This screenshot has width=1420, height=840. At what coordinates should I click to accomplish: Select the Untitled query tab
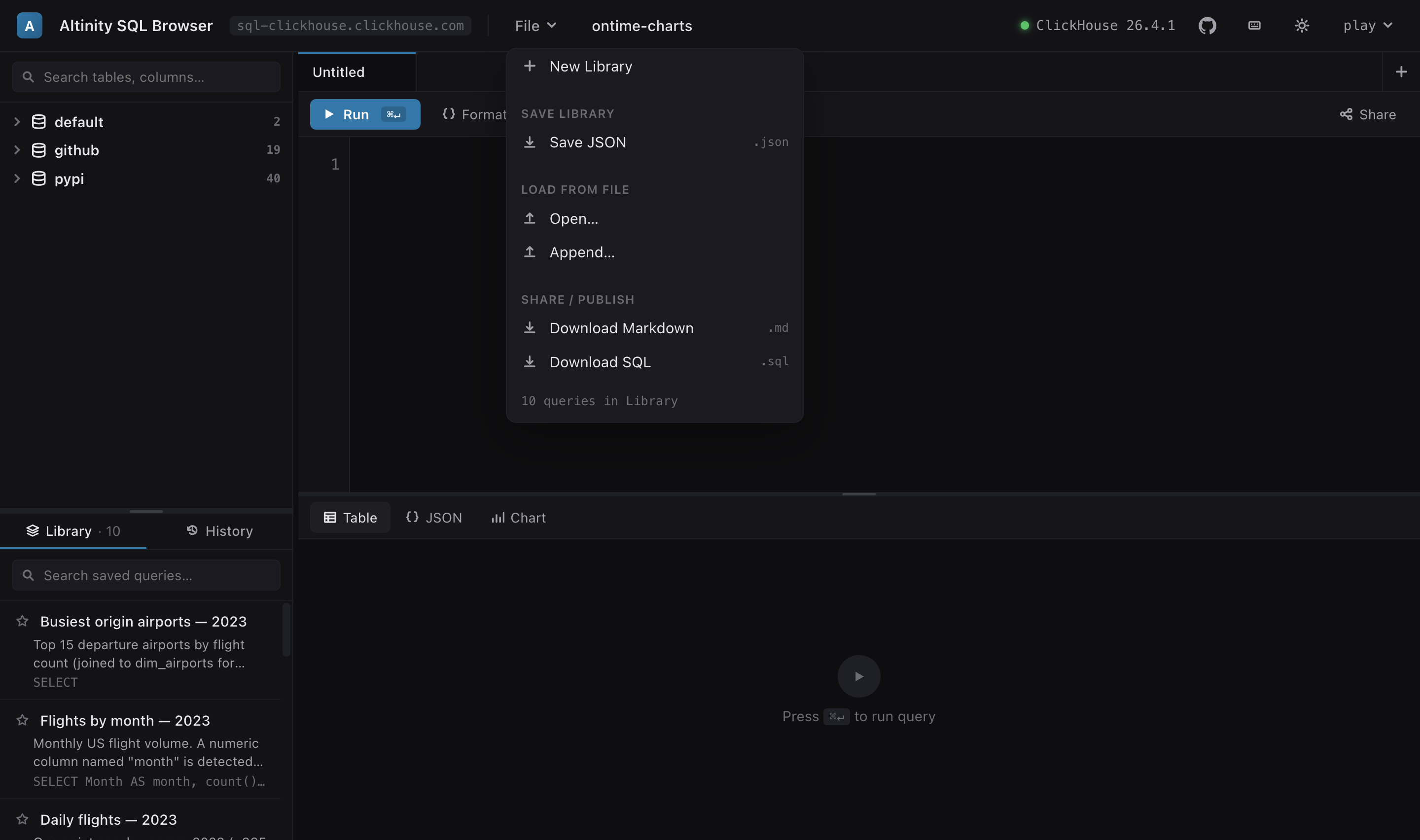[x=356, y=72]
